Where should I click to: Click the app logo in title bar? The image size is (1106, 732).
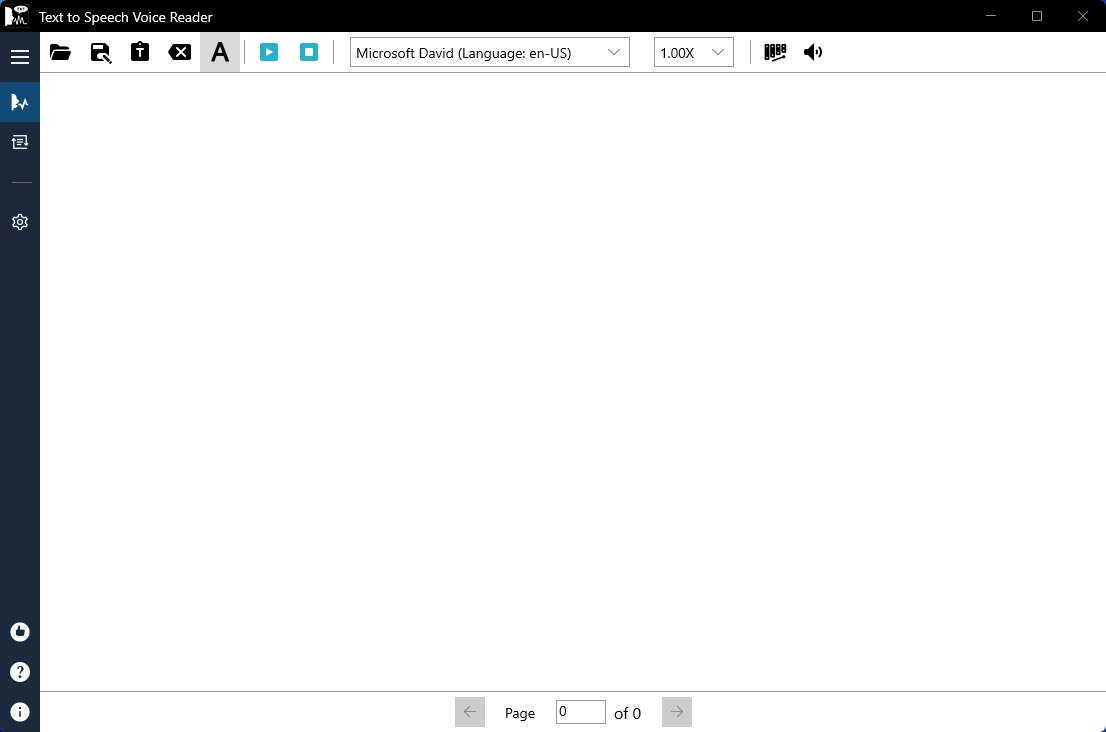point(16,16)
